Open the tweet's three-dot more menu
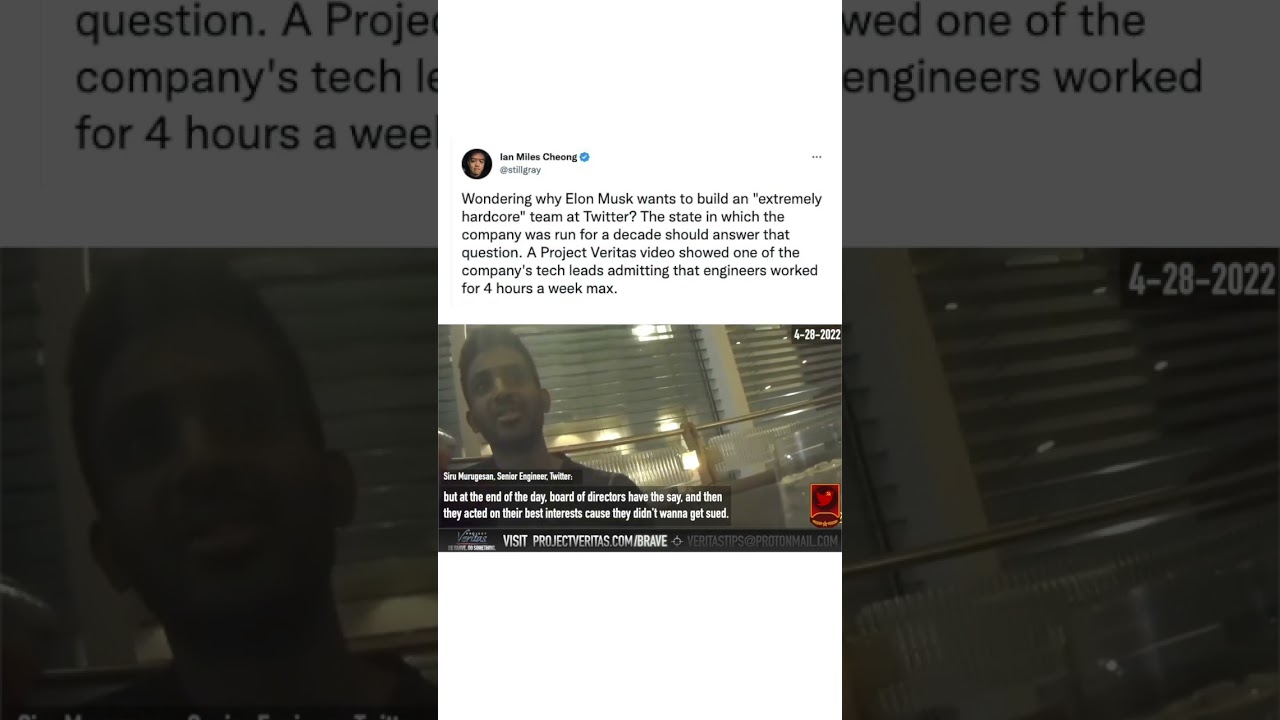Image resolution: width=1280 pixels, height=720 pixels. tap(816, 157)
